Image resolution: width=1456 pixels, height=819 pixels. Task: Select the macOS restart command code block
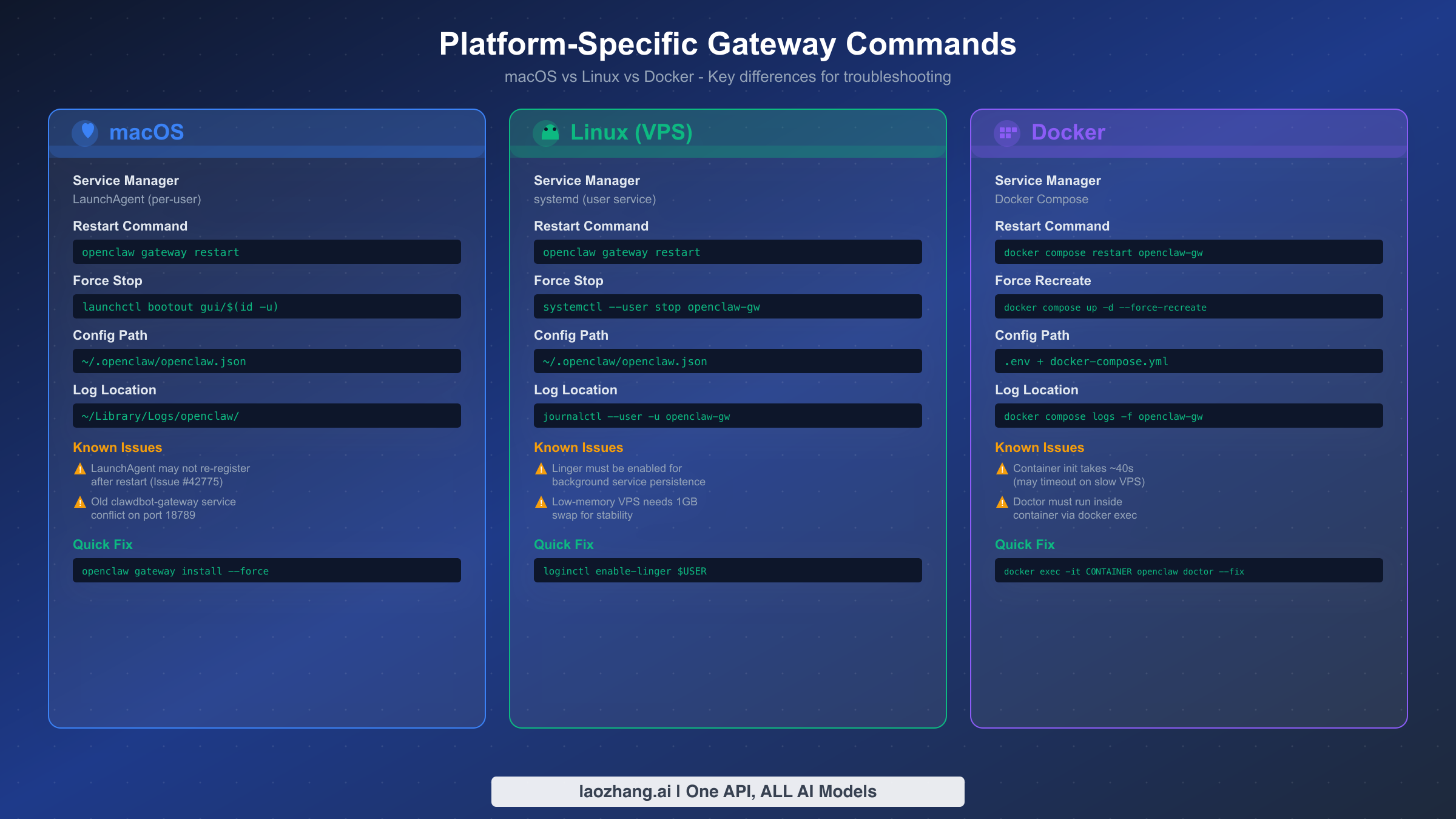(267, 252)
